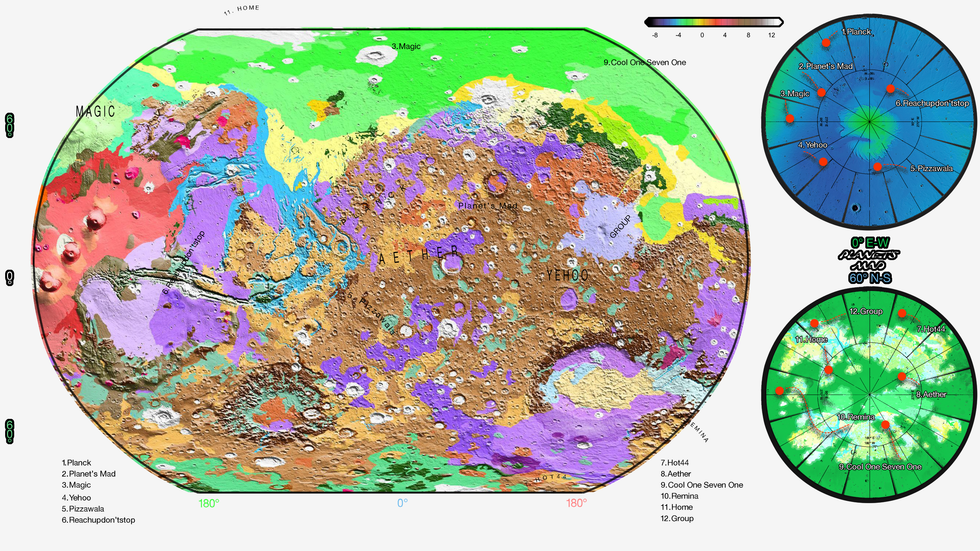
Task: Click the blue 0° longitude label below map
Action: (x=402, y=503)
